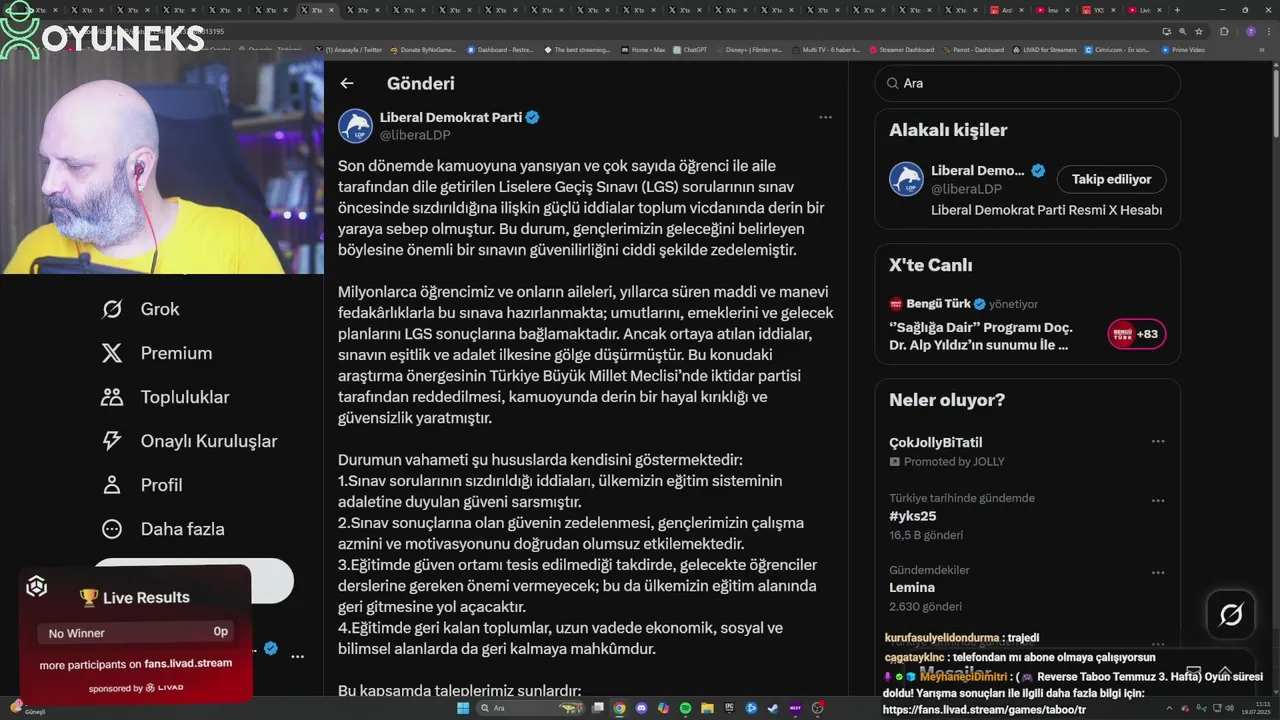Open LDP avatar in Alakalı kişiler
Screen dimensions: 1280x720
906,179
